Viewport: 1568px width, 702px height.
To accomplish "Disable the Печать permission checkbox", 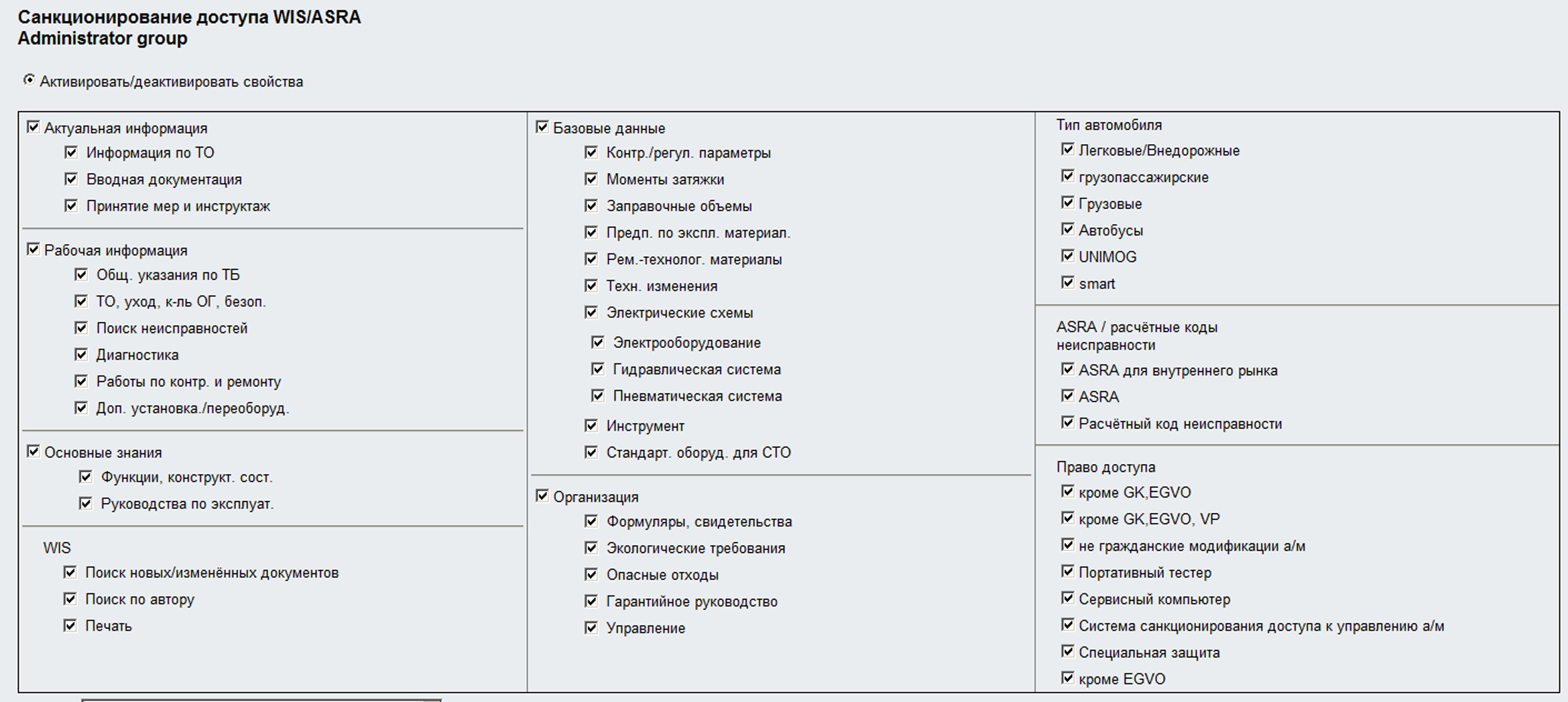I will tap(70, 625).
